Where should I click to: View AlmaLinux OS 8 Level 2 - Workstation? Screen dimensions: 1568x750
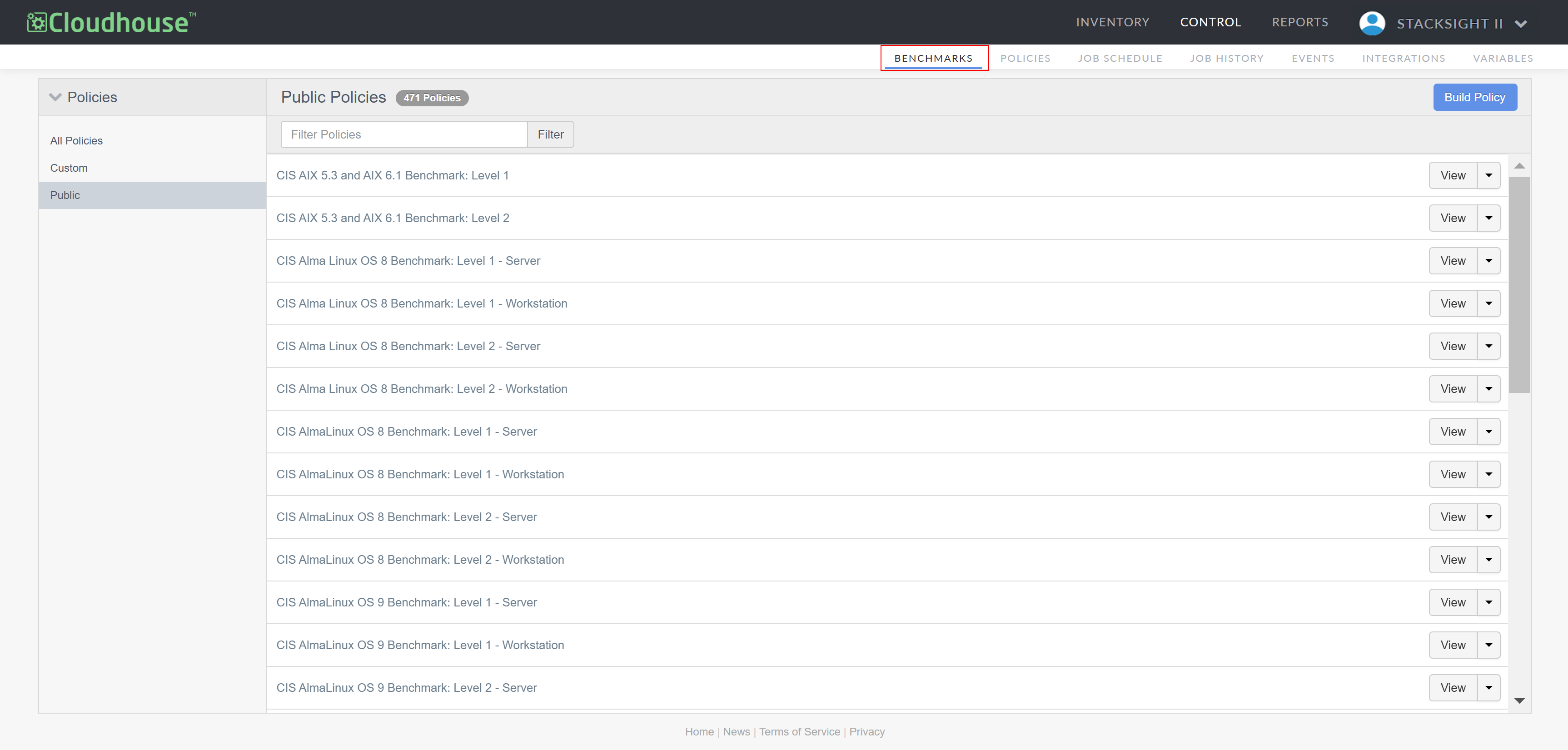[x=1453, y=560]
